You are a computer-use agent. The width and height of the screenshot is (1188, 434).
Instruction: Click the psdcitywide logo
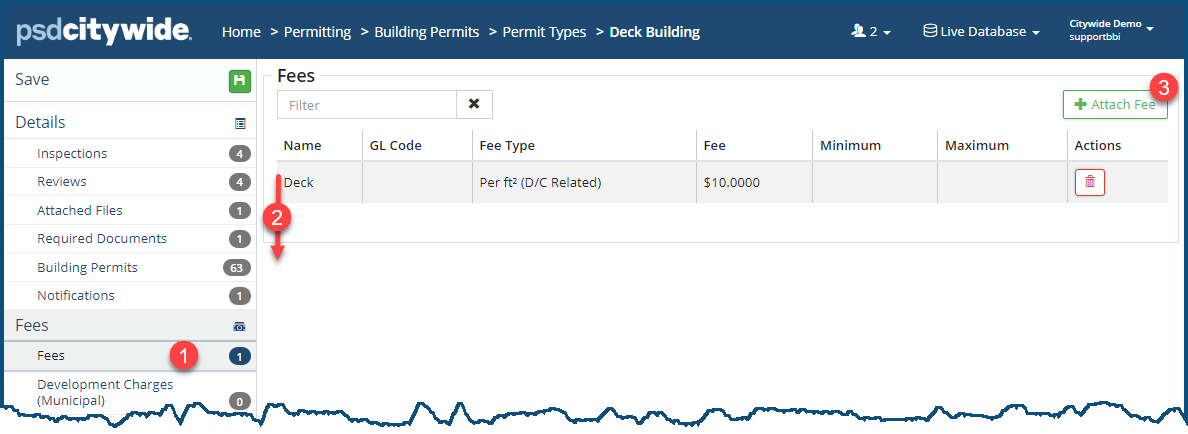click(x=104, y=32)
